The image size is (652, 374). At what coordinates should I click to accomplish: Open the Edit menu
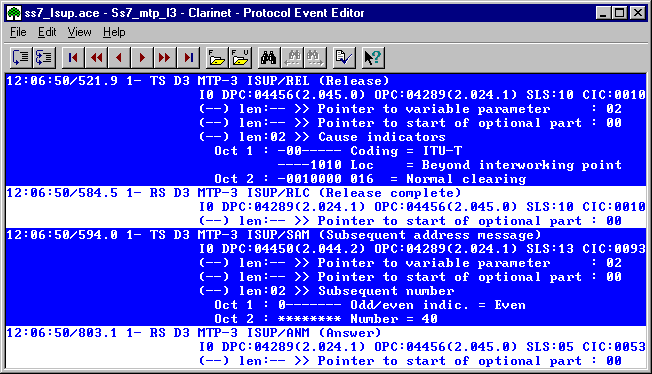(47, 32)
